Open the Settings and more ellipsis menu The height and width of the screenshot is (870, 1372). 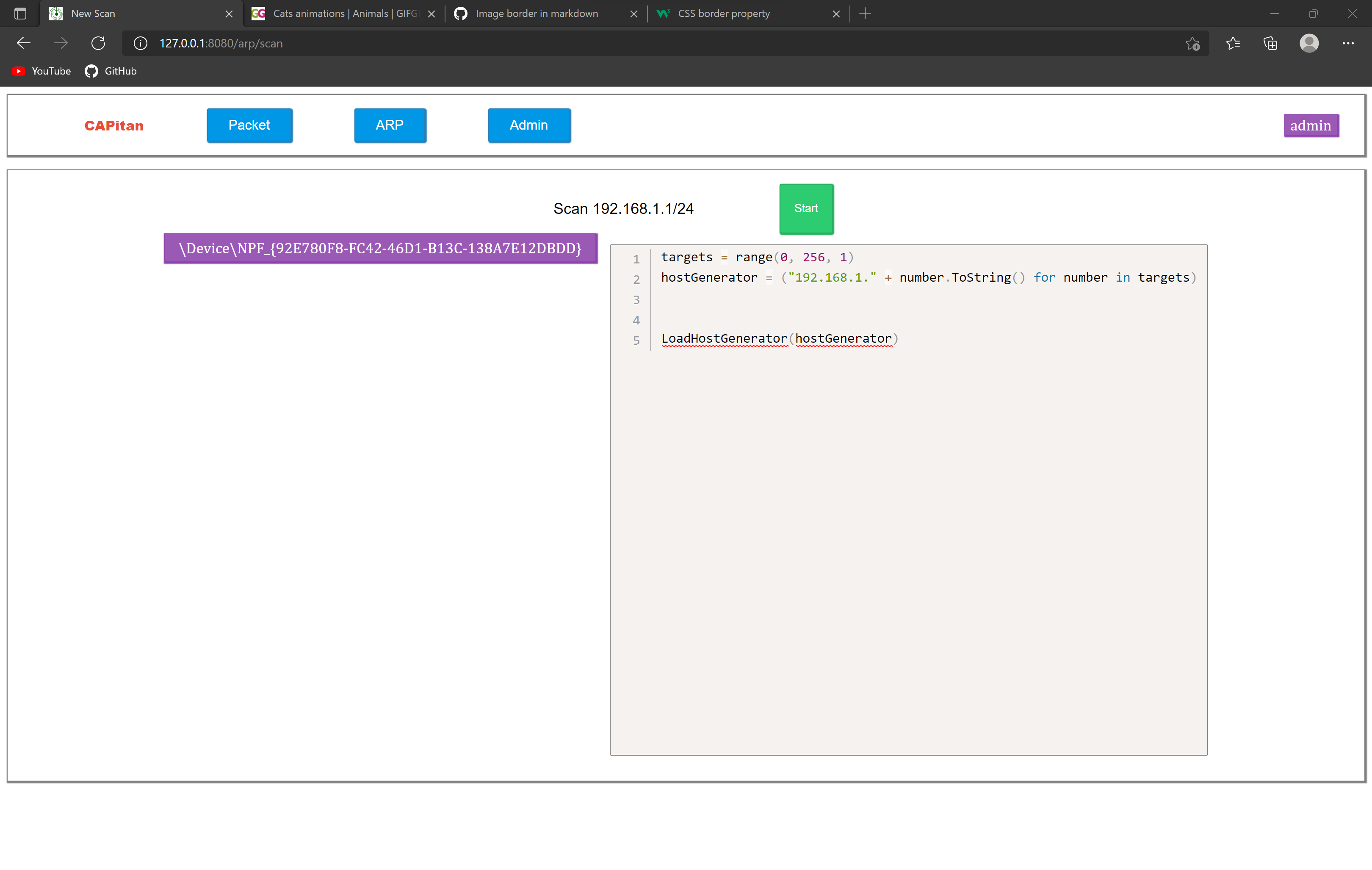coord(1347,43)
